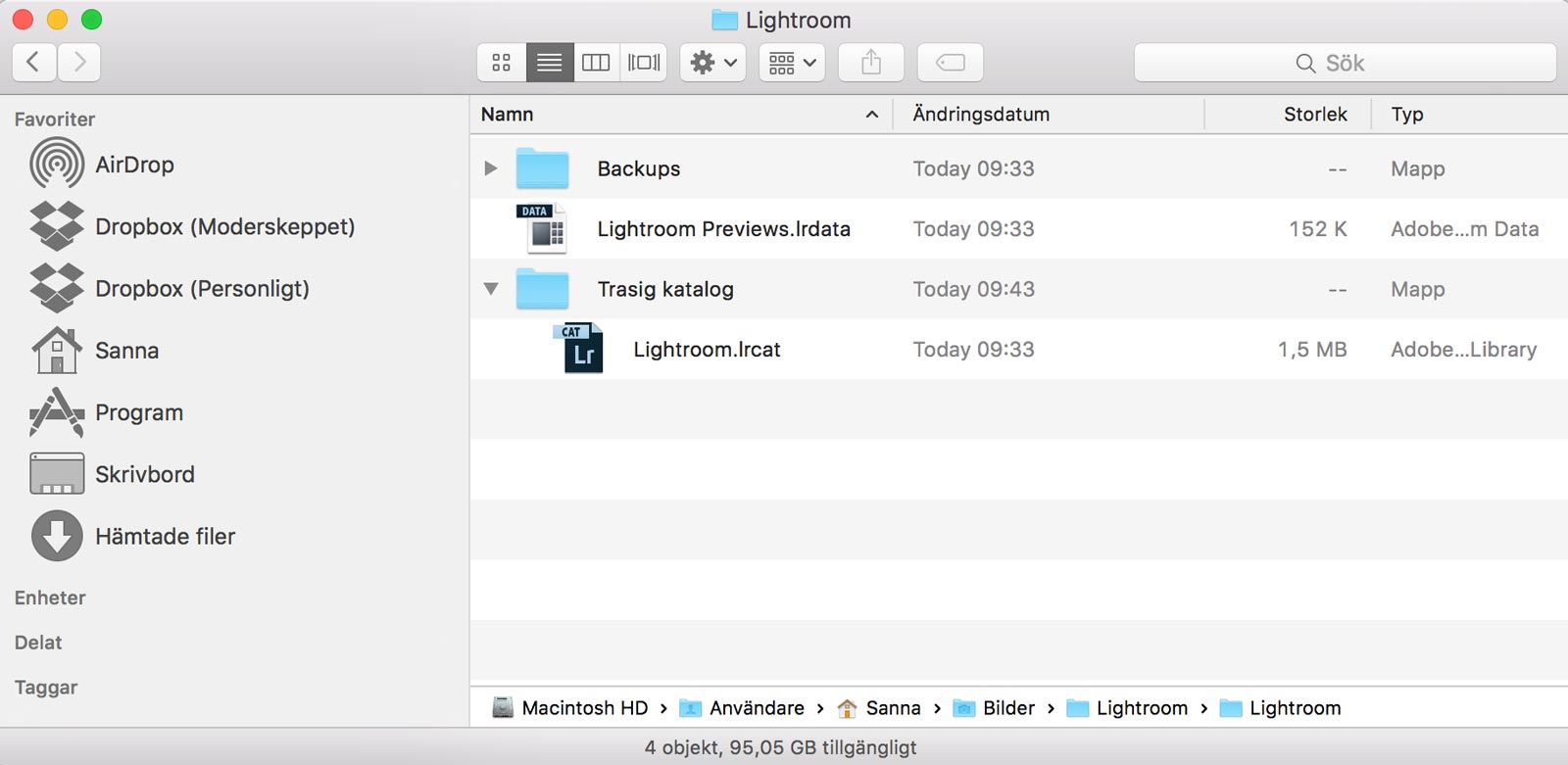Click the Share toolbar button

(x=871, y=63)
